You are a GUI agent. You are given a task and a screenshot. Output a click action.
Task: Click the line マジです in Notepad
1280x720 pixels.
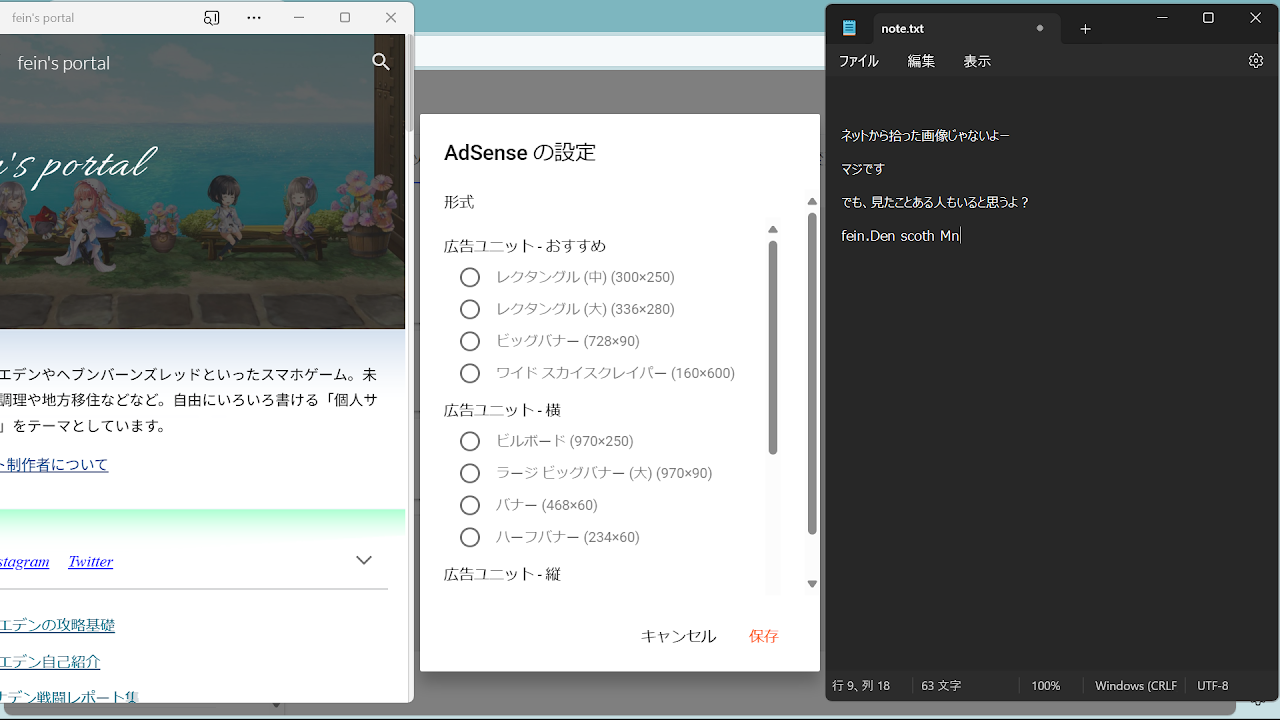pos(863,169)
